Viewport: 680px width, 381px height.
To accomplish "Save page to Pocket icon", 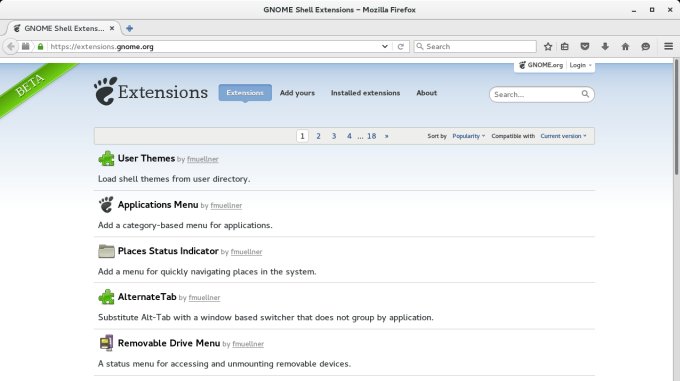I will 585,46.
